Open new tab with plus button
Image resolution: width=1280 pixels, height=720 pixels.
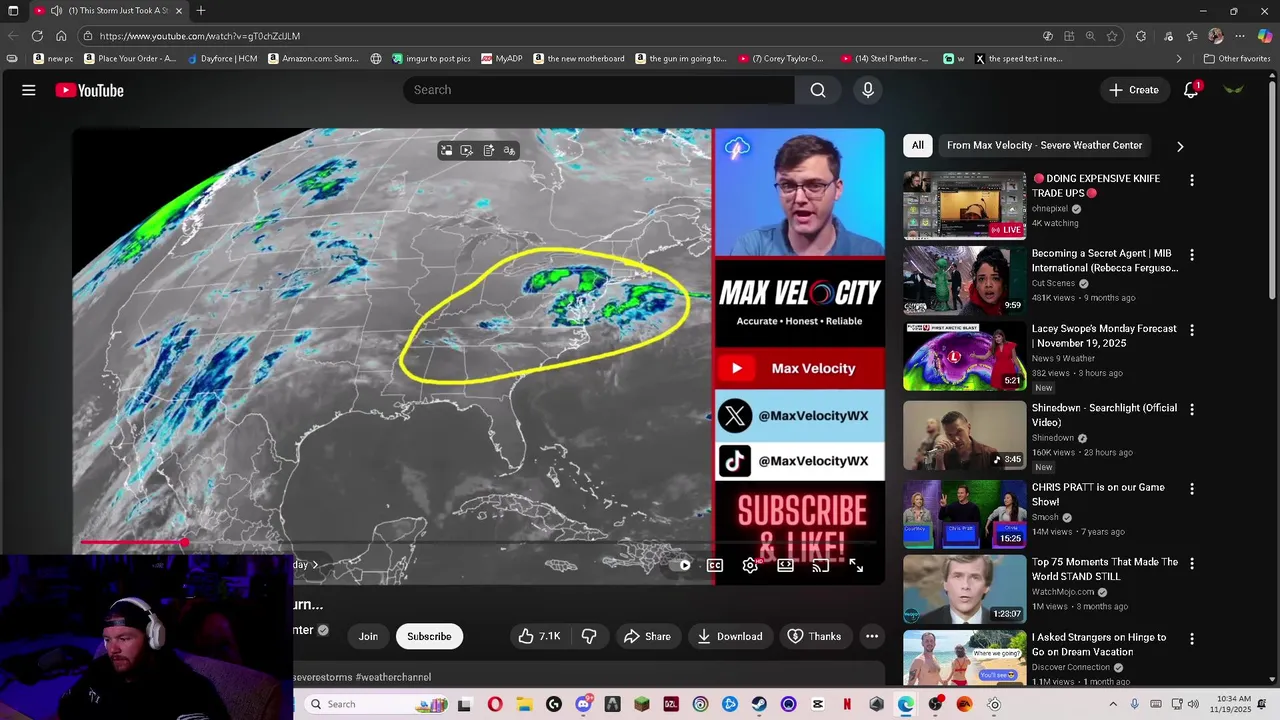[201, 11]
